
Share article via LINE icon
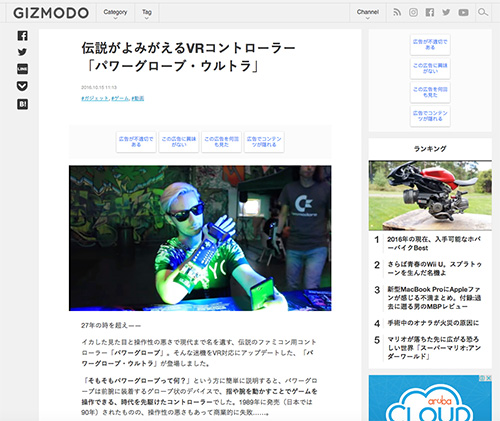click(22, 69)
